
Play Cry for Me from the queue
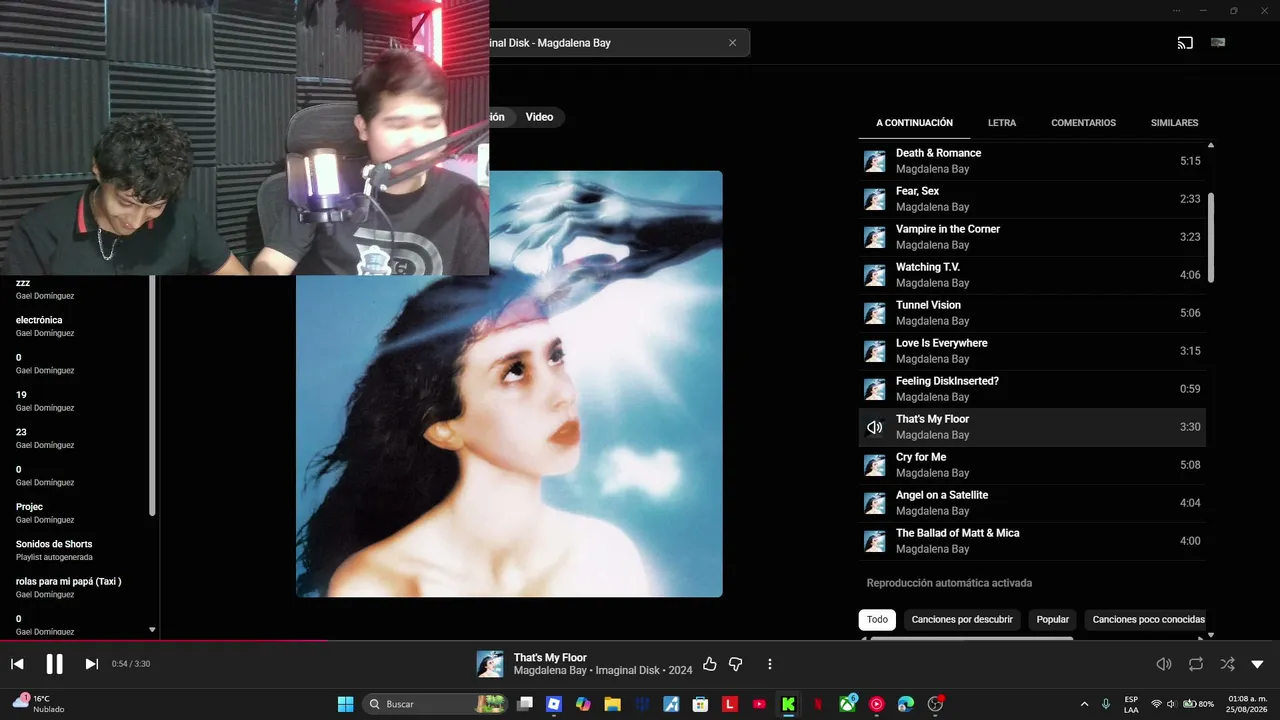tap(1032, 465)
